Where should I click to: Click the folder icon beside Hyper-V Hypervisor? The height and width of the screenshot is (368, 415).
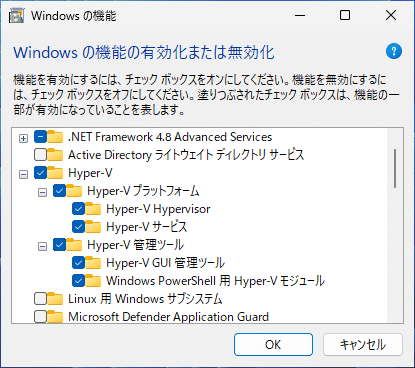pos(93,209)
